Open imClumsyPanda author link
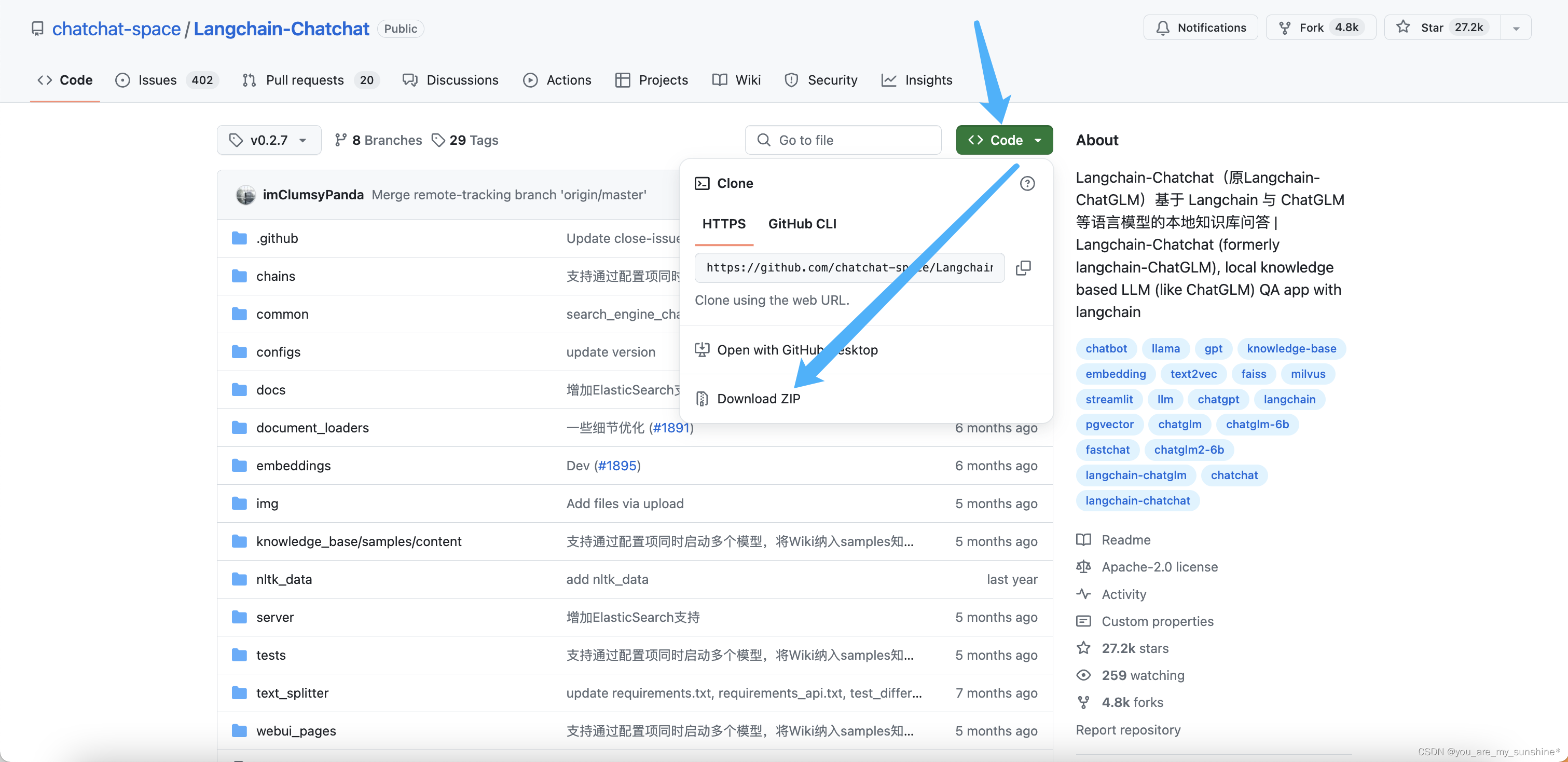This screenshot has height=762, width=1568. pyautogui.click(x=313, y=194)
